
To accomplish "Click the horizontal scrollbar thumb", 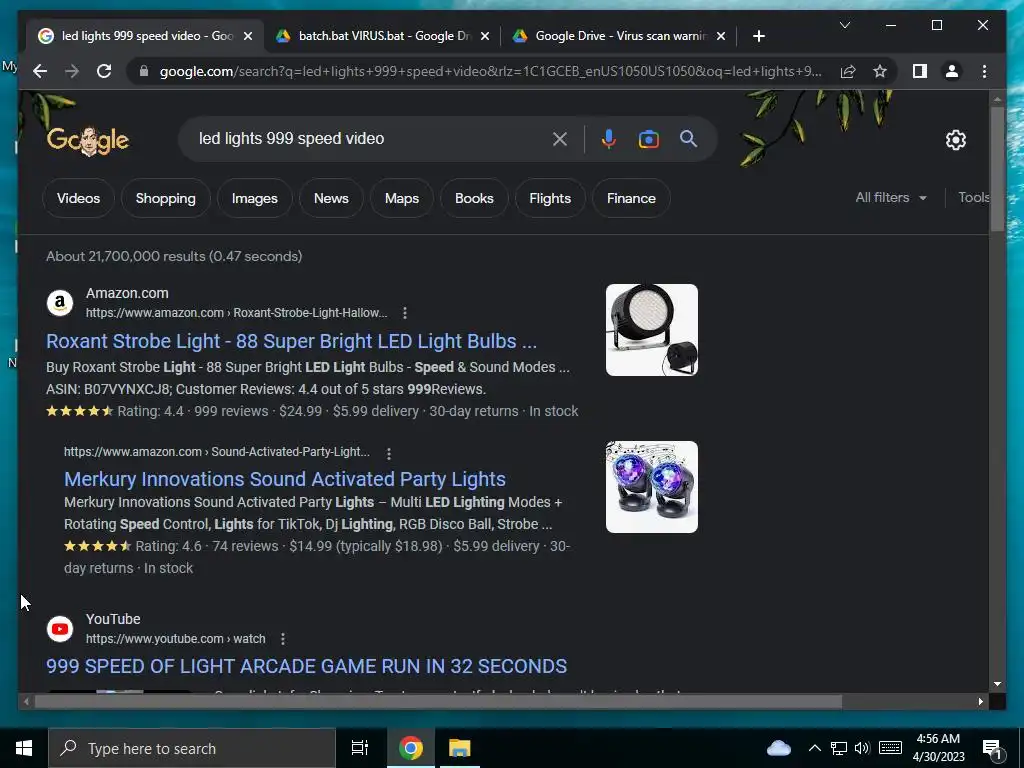I will pos(438,701).
